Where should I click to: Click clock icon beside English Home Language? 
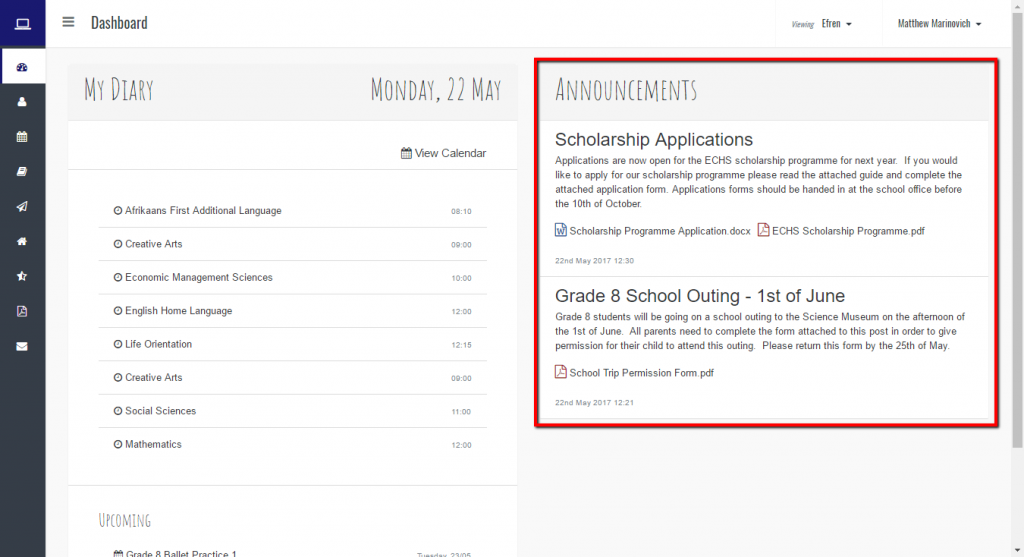pos(118,311)
